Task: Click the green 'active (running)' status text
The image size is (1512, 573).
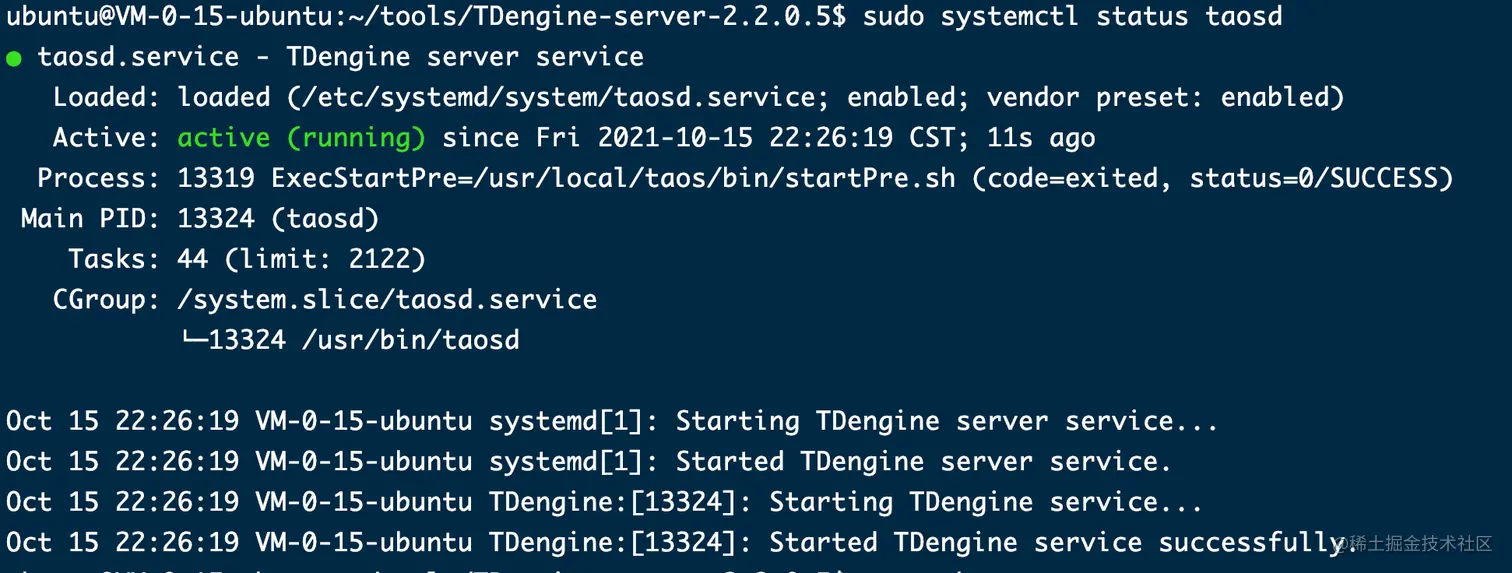Action: pyautogui.click(x=301, y=138)
